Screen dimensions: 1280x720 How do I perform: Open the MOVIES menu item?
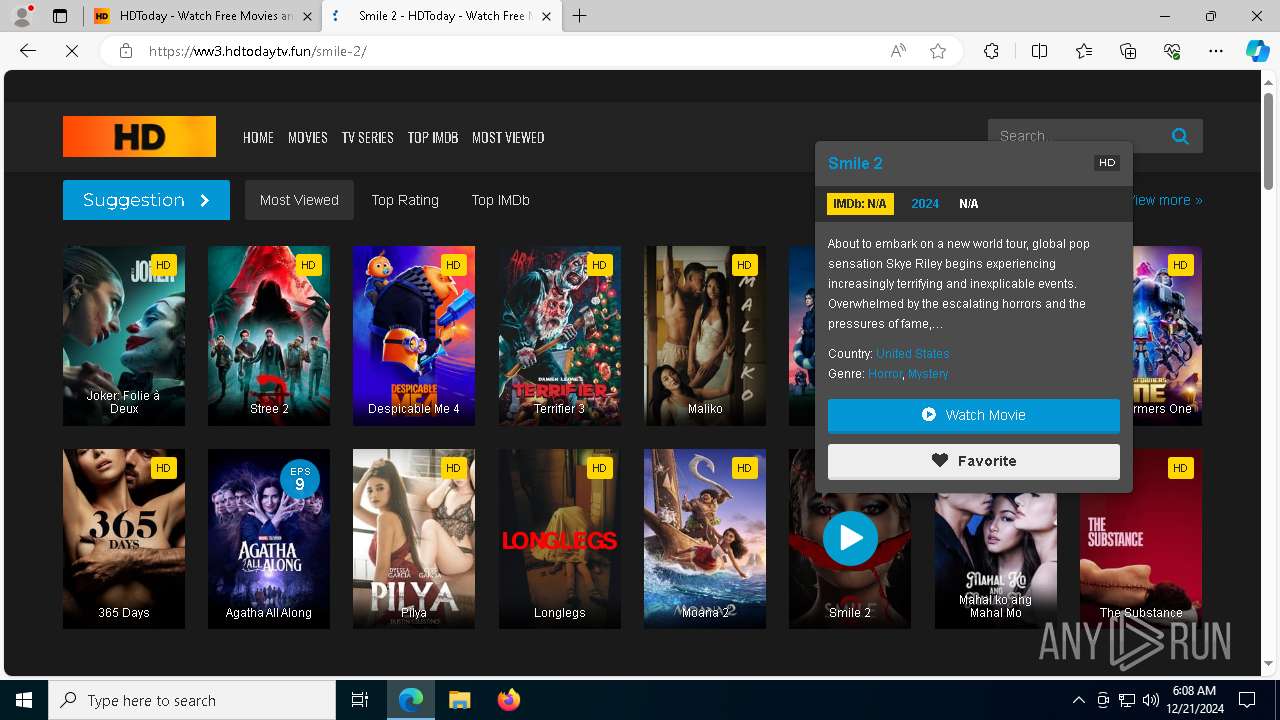(x=308, y=138)
